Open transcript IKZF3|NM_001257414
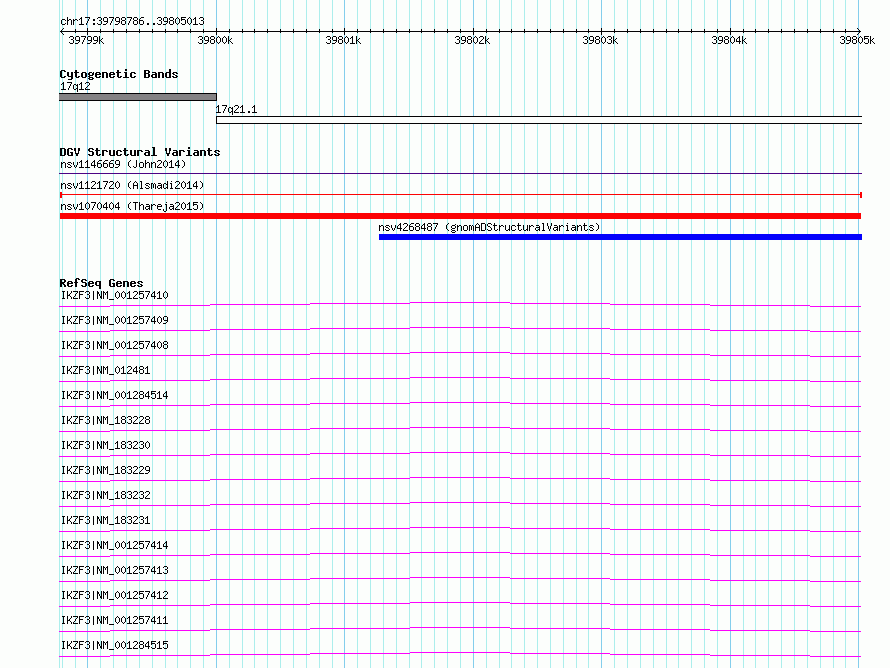The image size is (890, 668). click(115, 545)
